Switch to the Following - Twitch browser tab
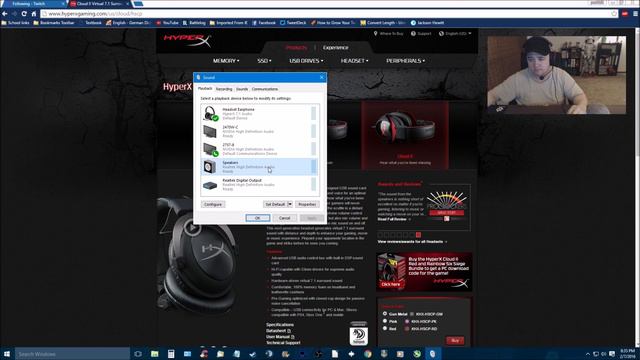This screenshot has width=640, height=360. (x=33, y=4)
